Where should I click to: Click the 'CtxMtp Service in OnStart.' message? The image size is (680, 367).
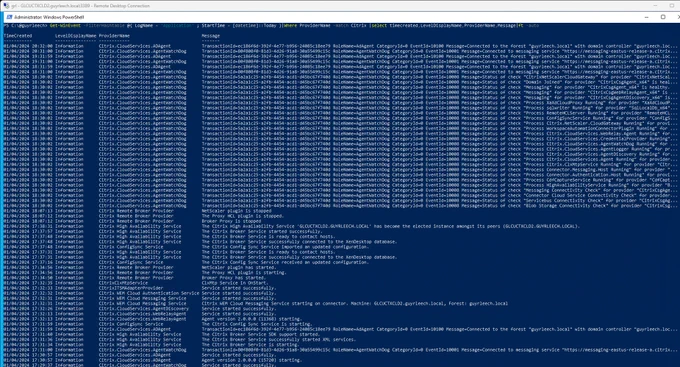(236, 283)
